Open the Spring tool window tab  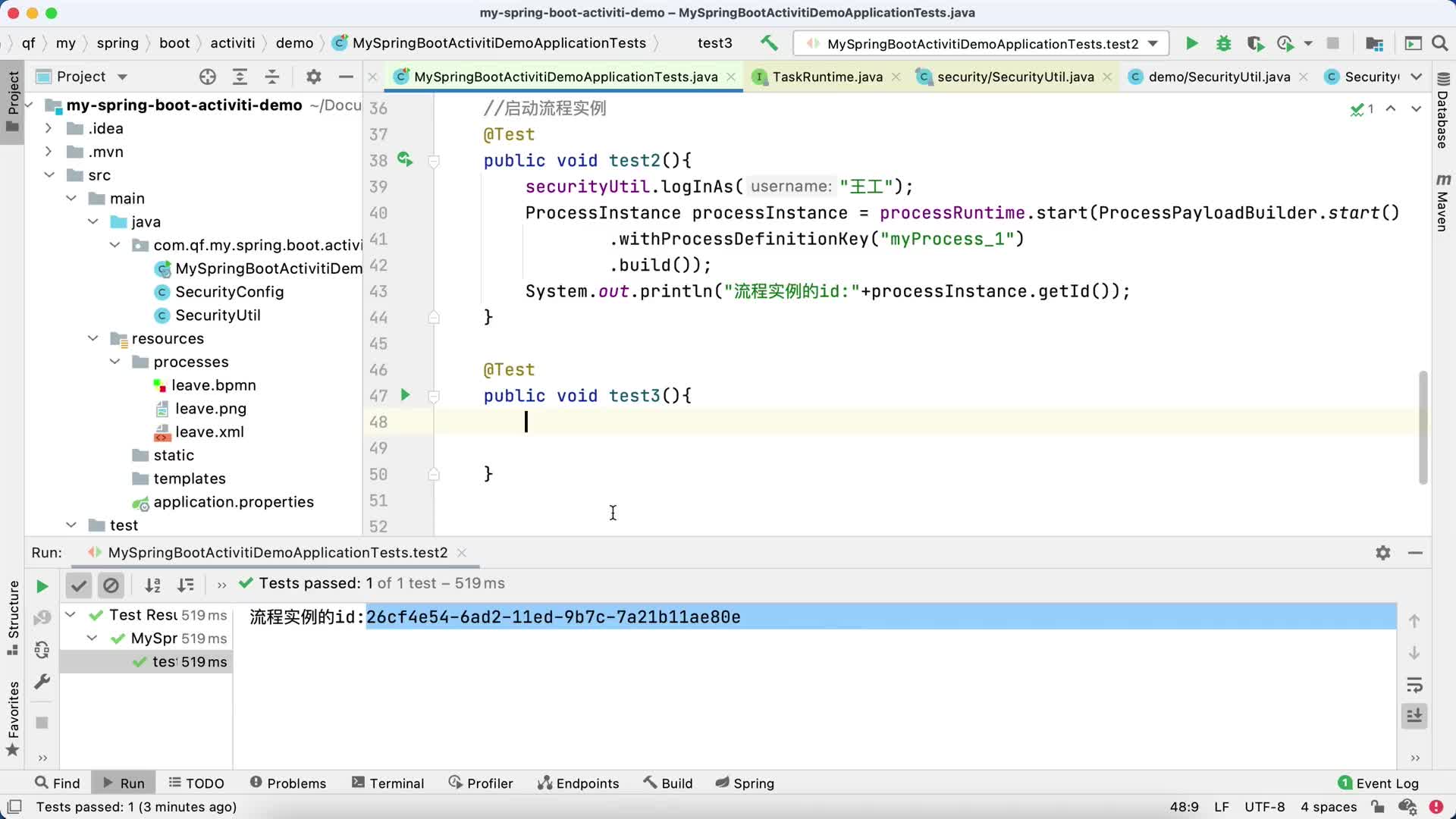click(x=744, y=783)
